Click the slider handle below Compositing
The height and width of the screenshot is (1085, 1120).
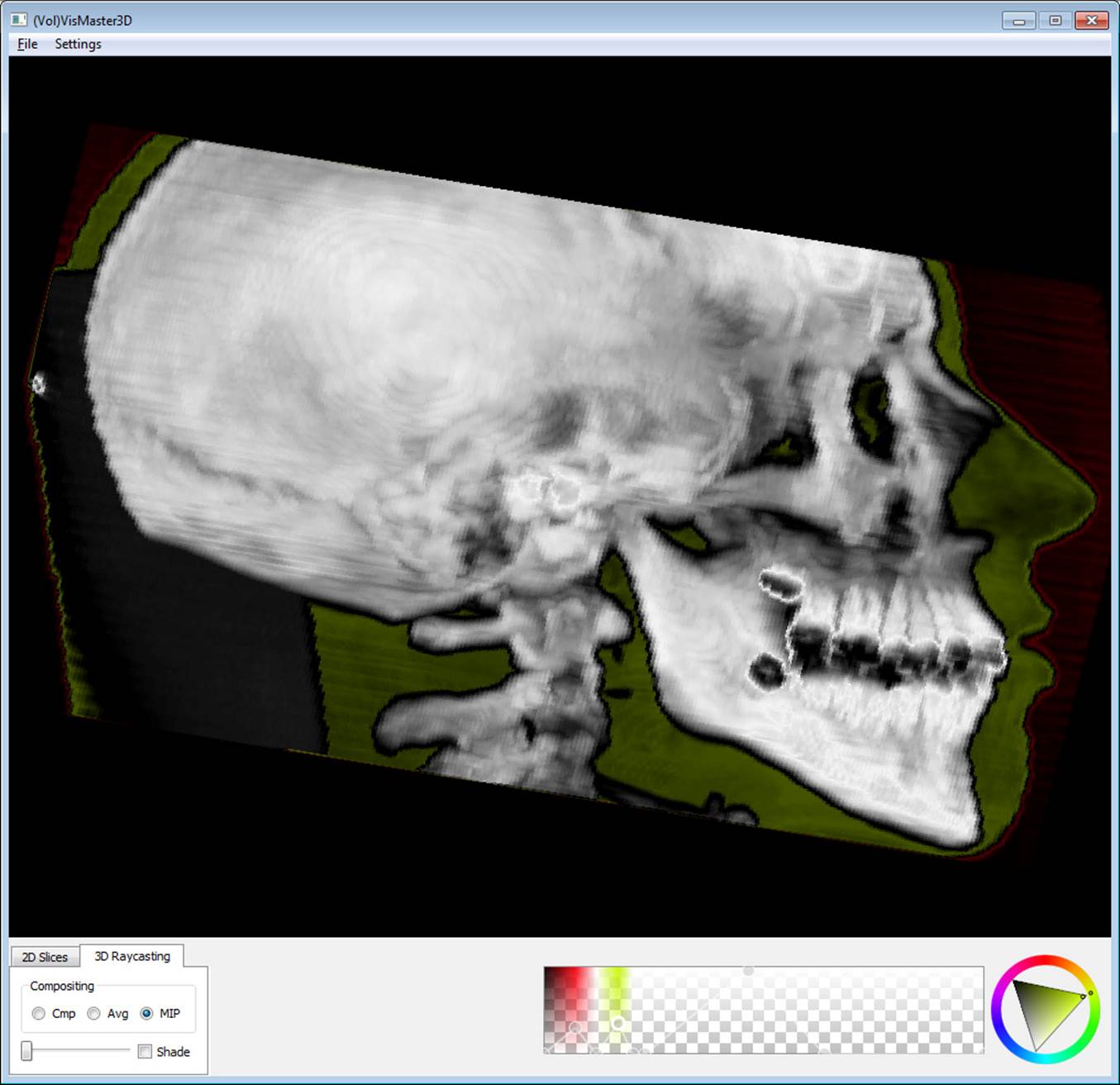click(x=25, y=1051)
